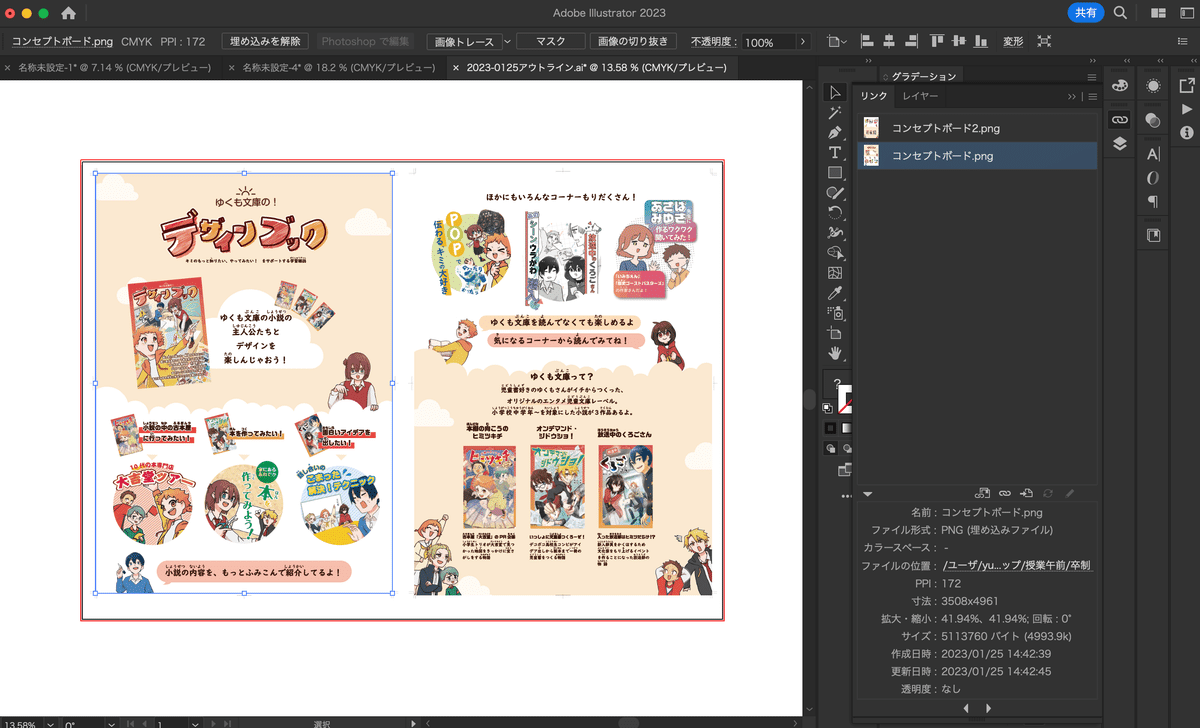1200x728 pixels.
Task: Open Align To dropdown in control bar
Action: pos(835,42)
